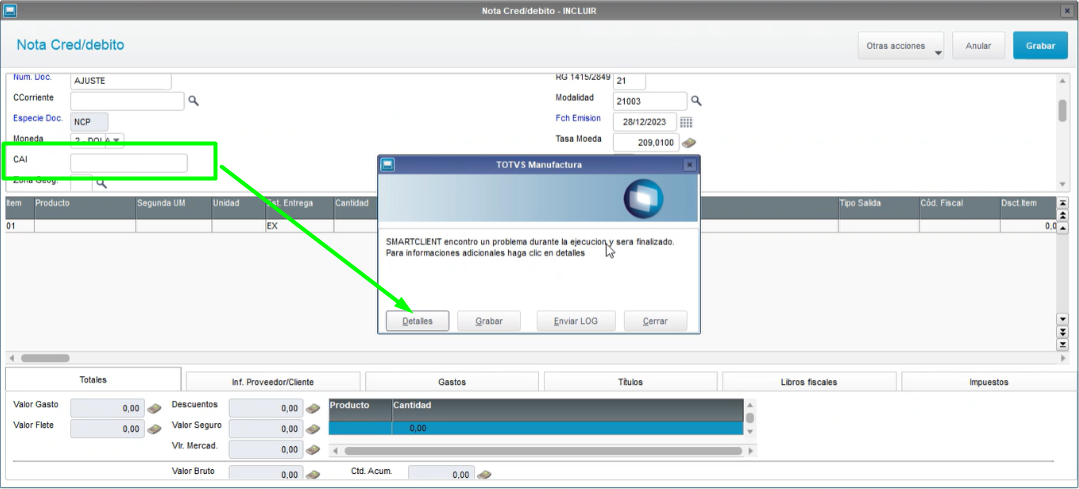Click the Valor Gasto calculator icon
Screen dimensions: 1079x489
(154, 409)
